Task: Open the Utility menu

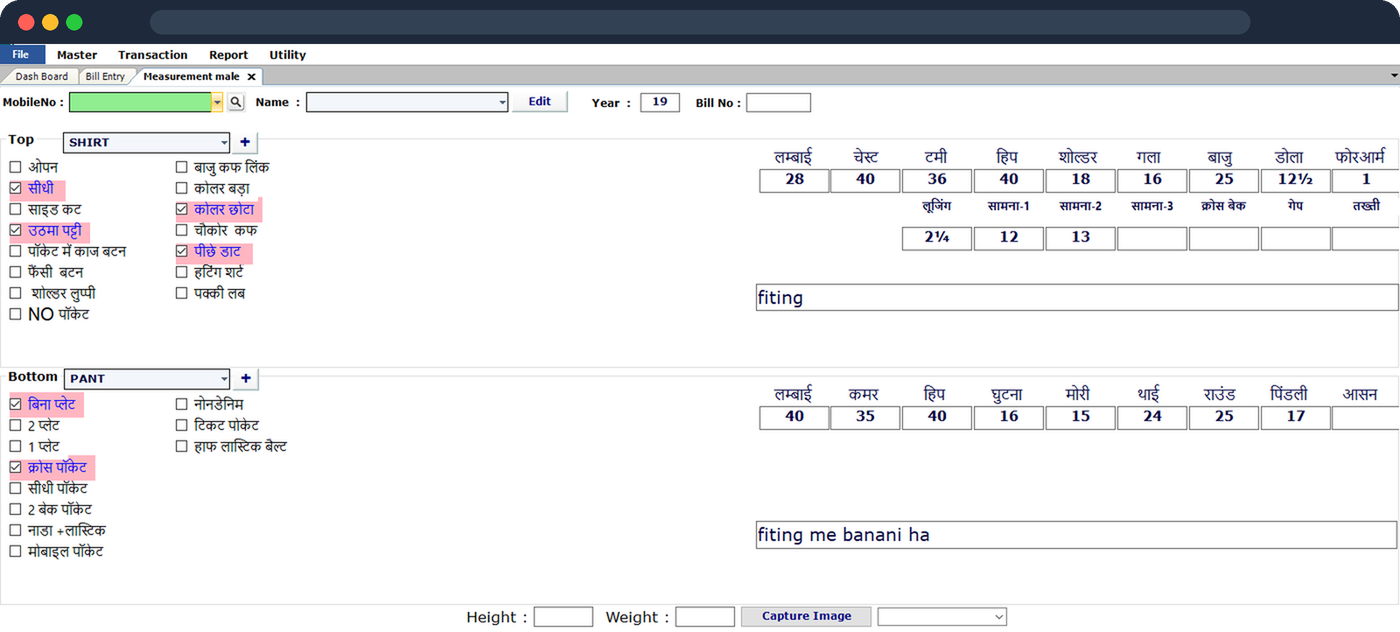Action: coord(288,55)
